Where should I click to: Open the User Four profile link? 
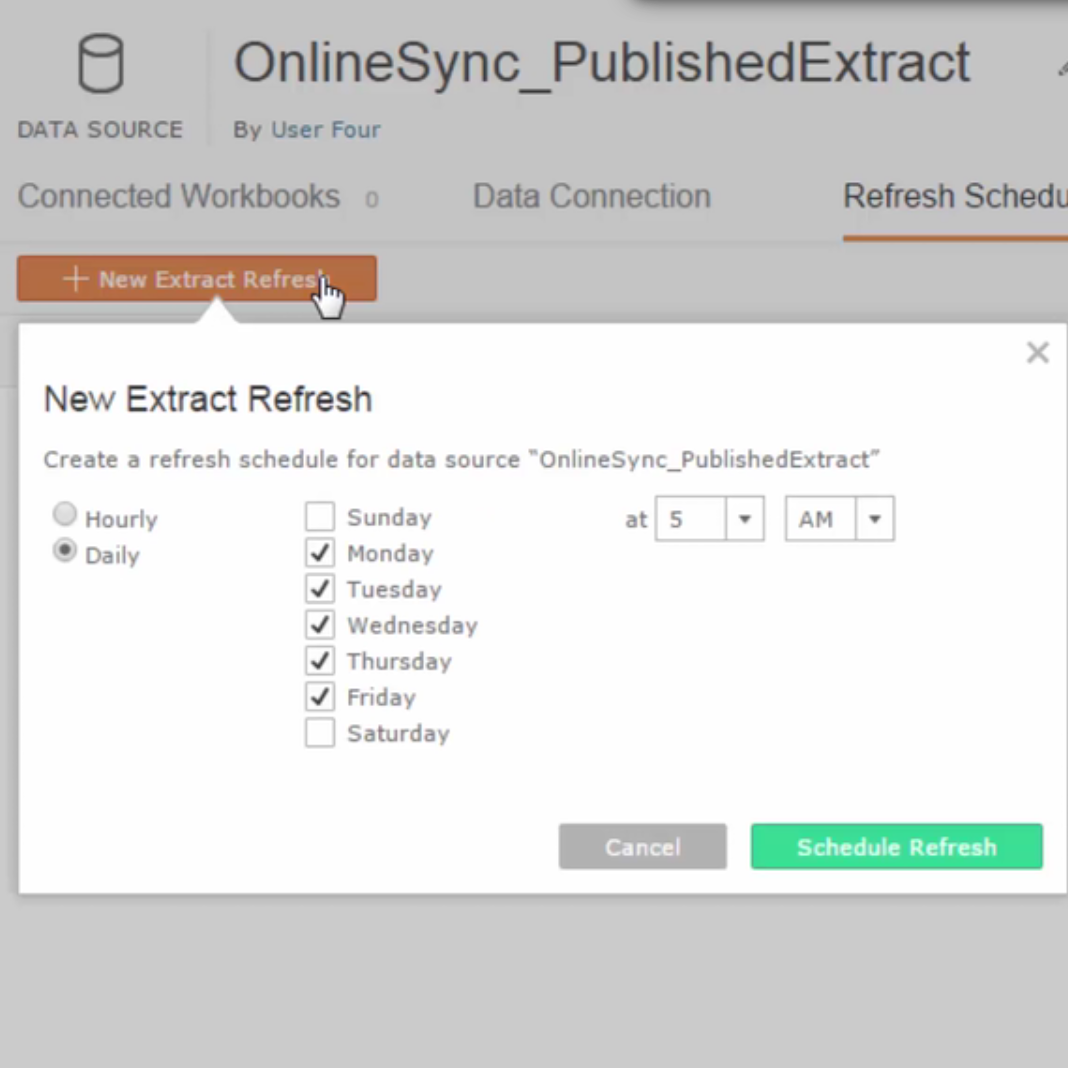click(x=325, y=130)
